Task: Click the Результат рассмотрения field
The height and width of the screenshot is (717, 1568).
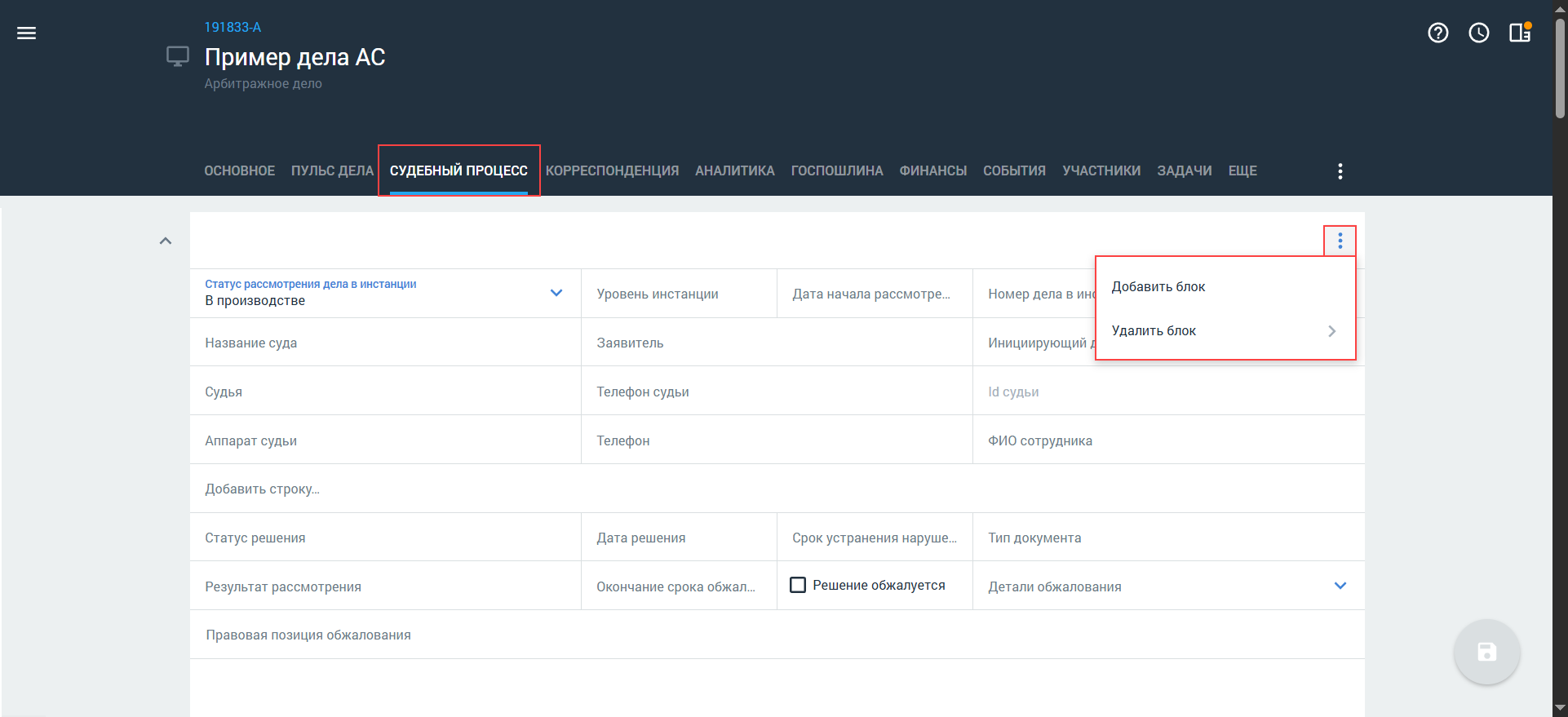Action: click(385, 586)
